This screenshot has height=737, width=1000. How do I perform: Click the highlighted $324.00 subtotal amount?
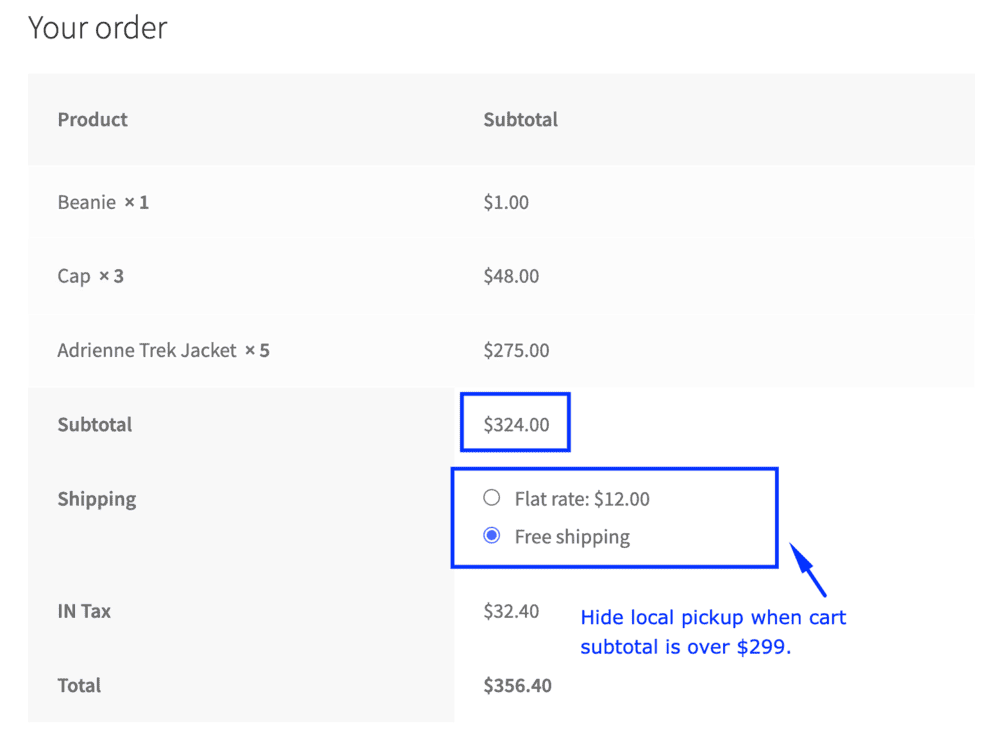pos(516,424)
